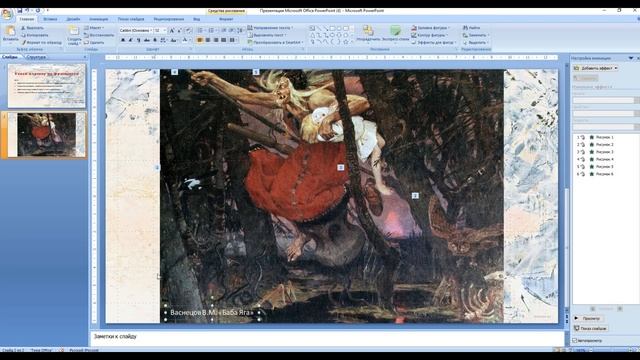The width and height of the screenshot is (640, 360).
Task: Click Select (Выделить) in editing group
Action: [x=475, y=42]
